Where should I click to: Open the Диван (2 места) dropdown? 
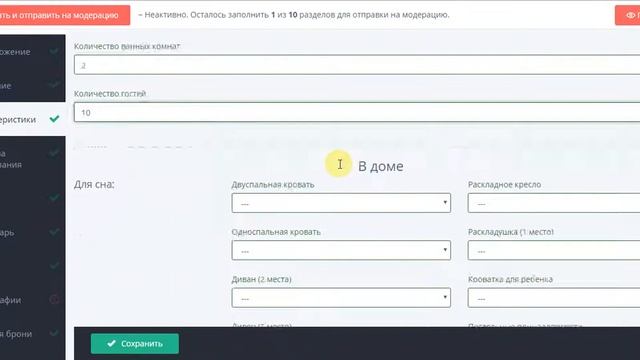[x=341, y=298]
